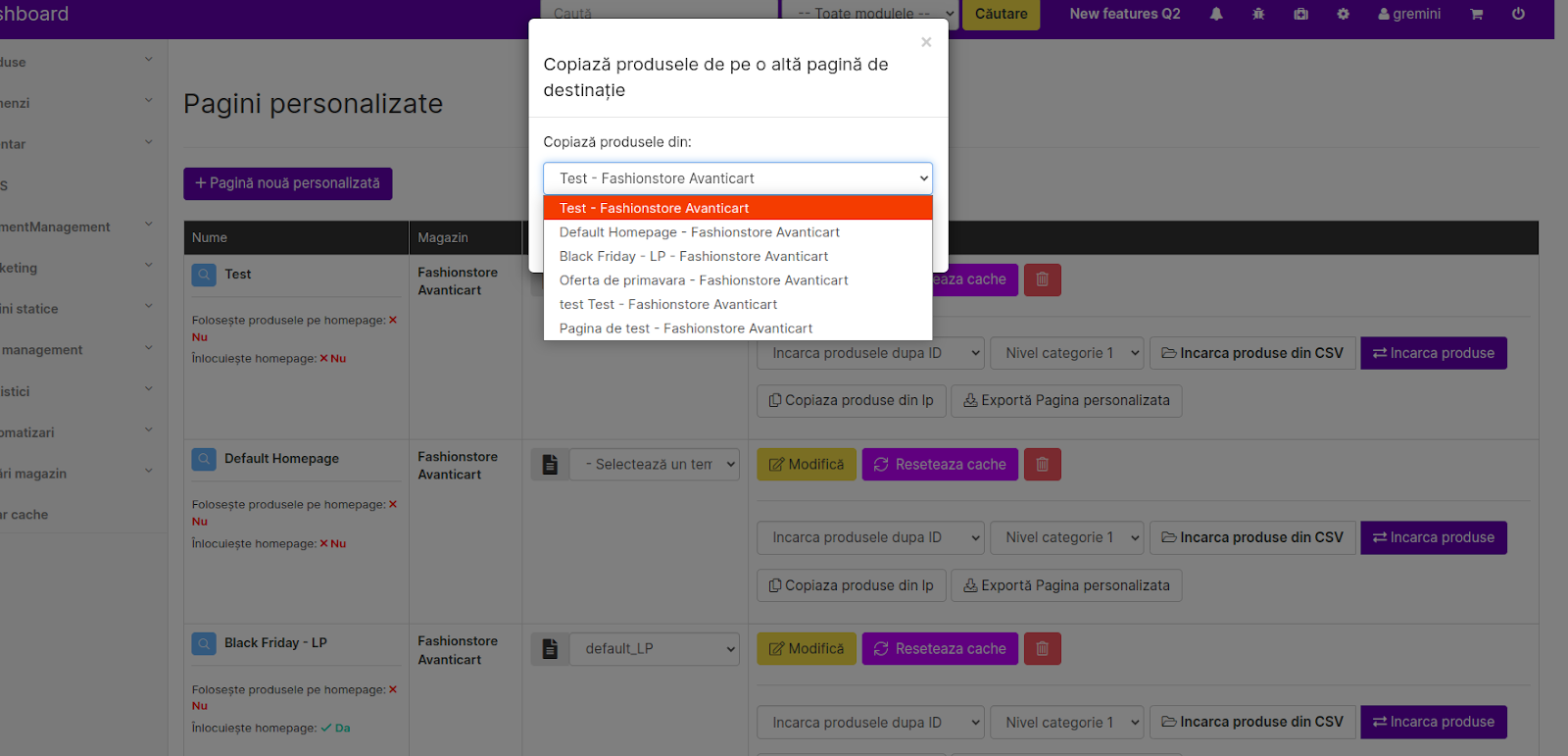Click template file icon in Default Homepage row
This screenshot has width=1568, height=756.
click(550, 465)
